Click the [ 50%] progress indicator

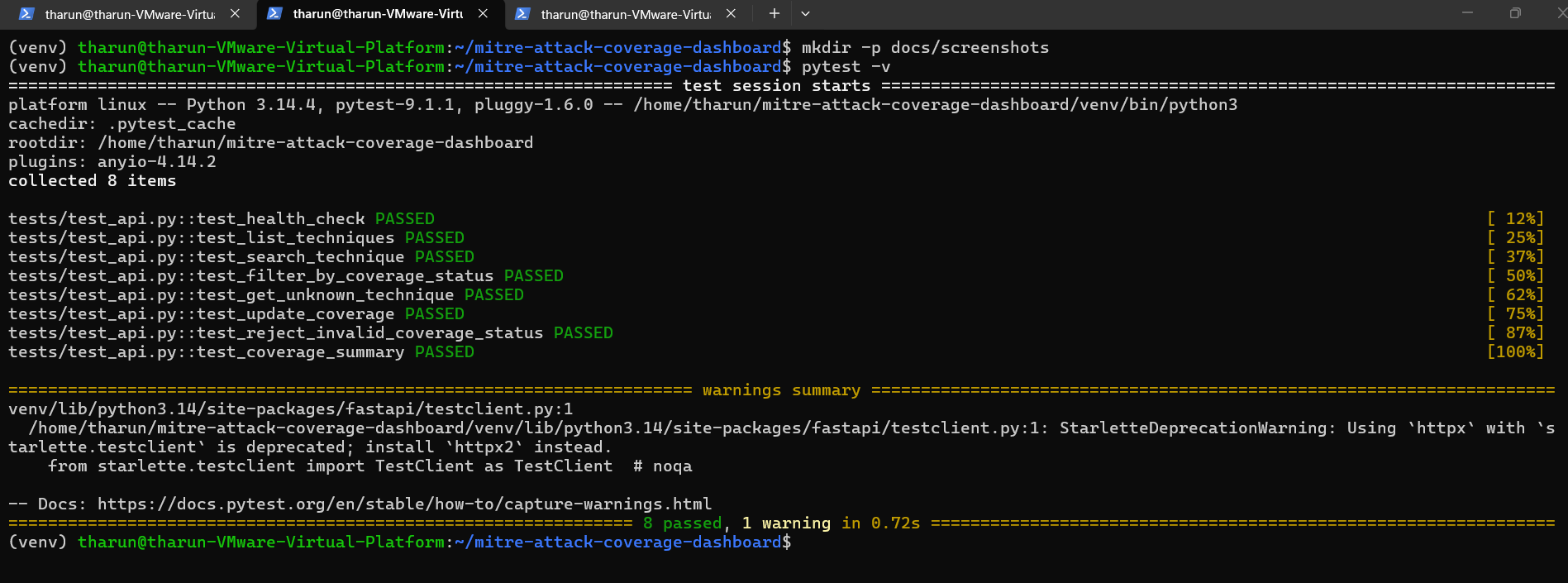tap(1515, 276)
